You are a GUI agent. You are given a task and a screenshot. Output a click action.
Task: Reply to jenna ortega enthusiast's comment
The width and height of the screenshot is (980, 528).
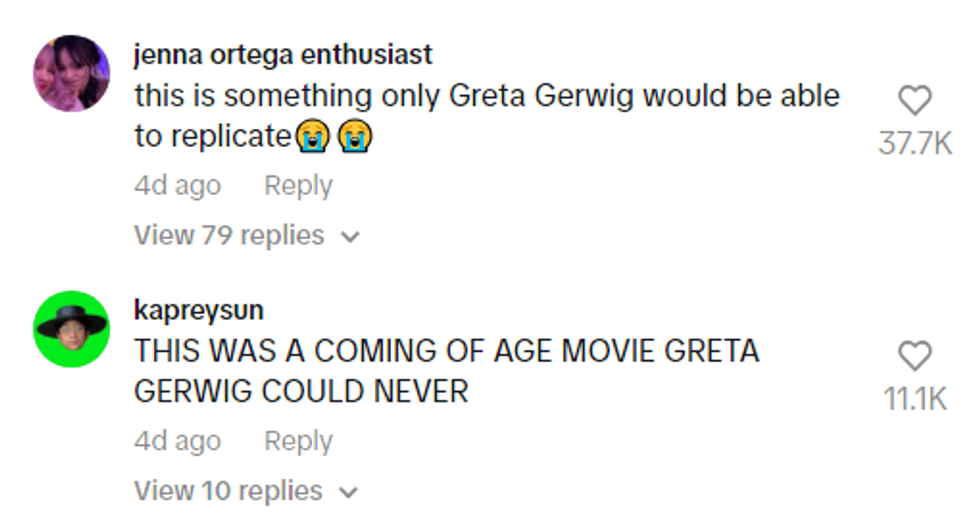coord(298,186)
